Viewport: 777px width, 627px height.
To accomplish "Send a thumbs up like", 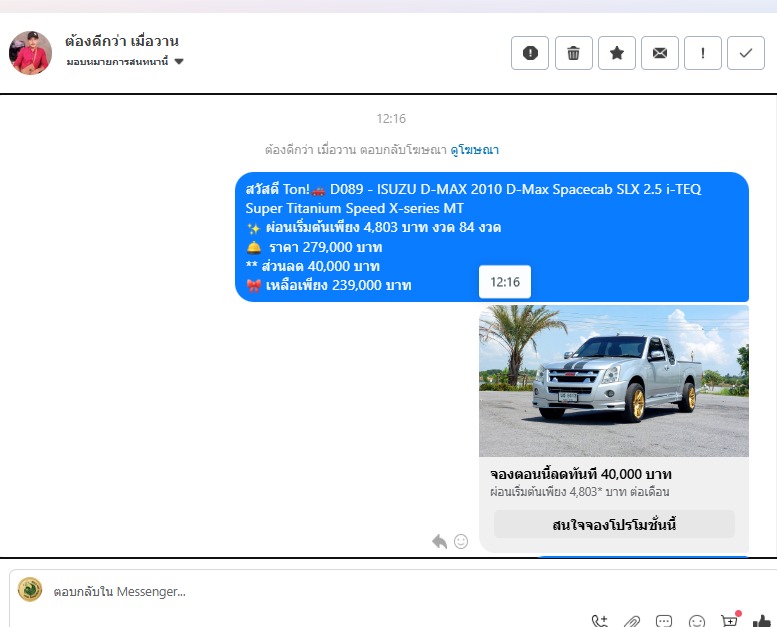I will (x=762, y=621).
